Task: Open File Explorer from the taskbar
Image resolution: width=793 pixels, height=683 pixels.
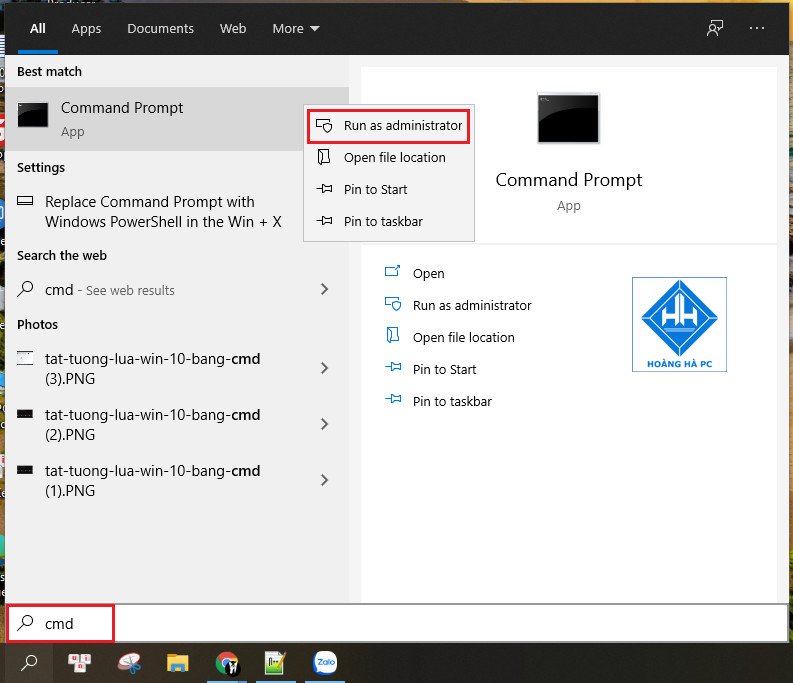Action: (x=178, y=662)
